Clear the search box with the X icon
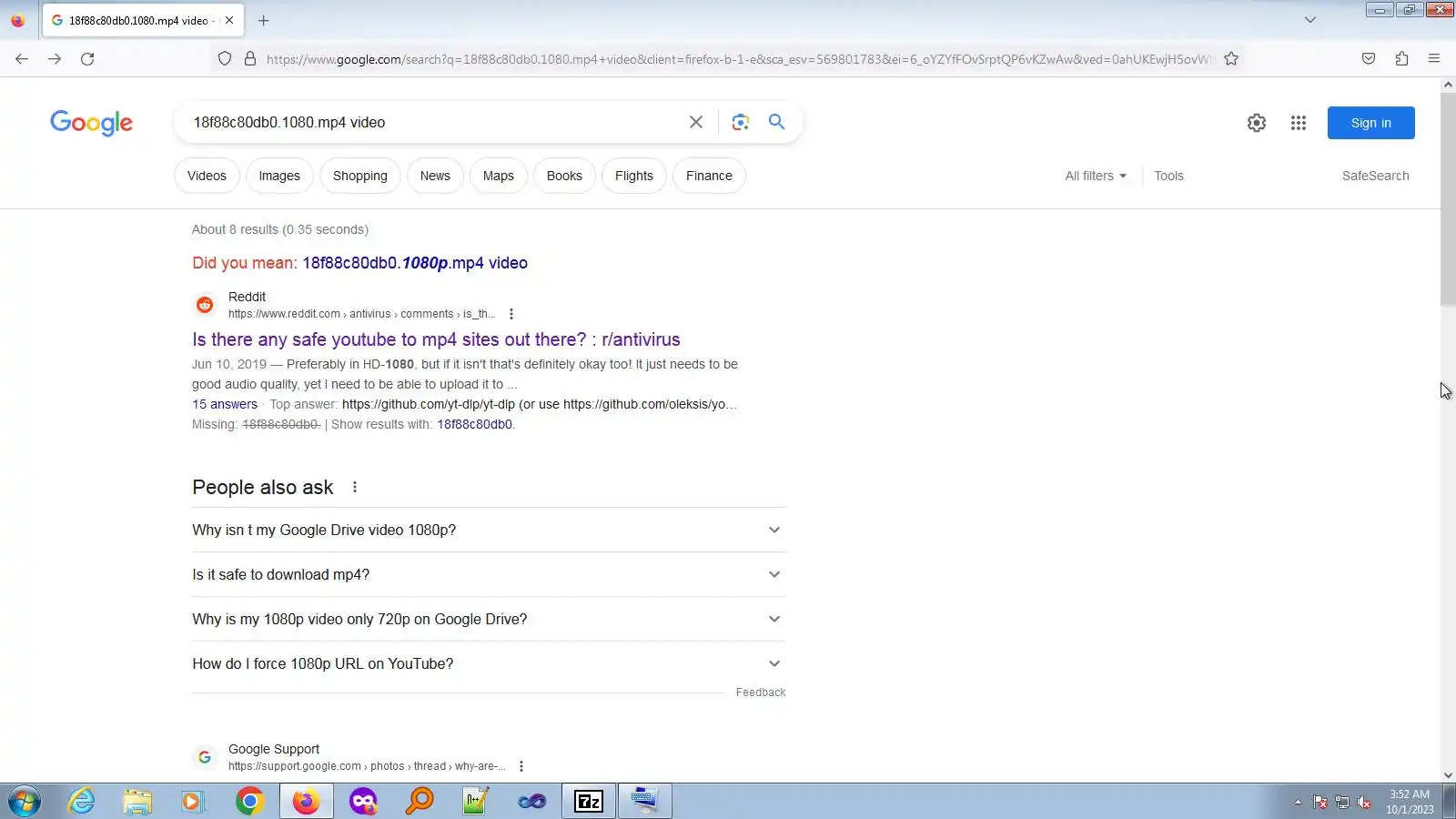1456x819 pixels. pyautogui.click(x=696, y=122)
